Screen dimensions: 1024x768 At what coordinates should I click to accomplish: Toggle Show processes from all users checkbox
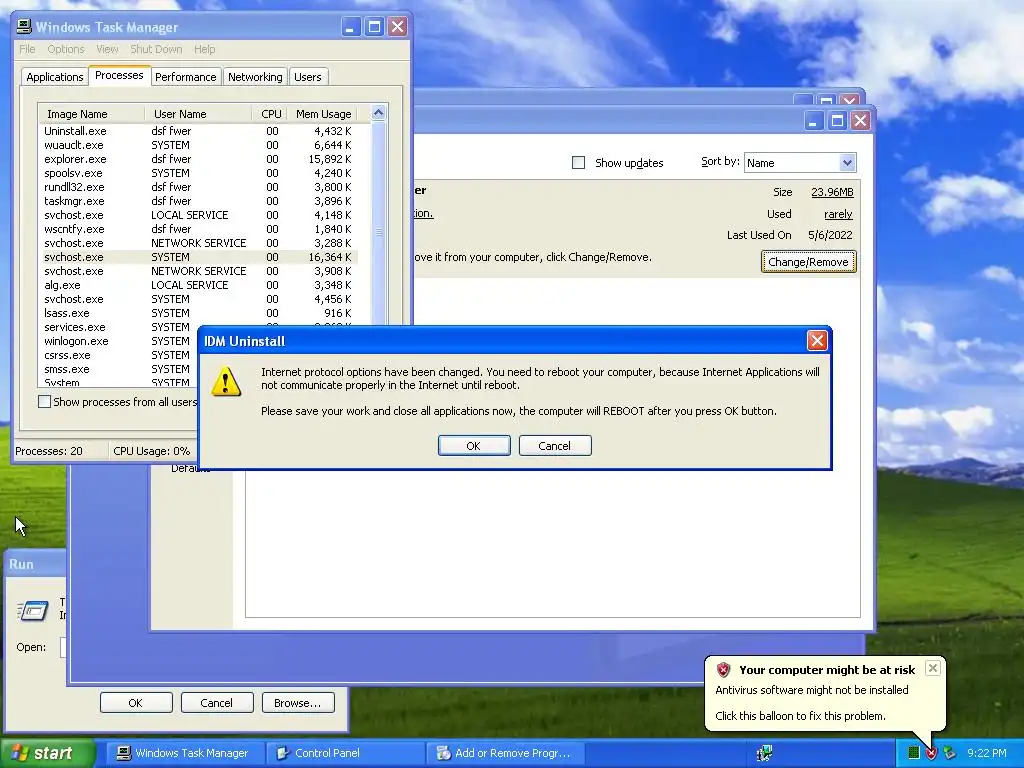pyautogui.click(x=44, y=402)
